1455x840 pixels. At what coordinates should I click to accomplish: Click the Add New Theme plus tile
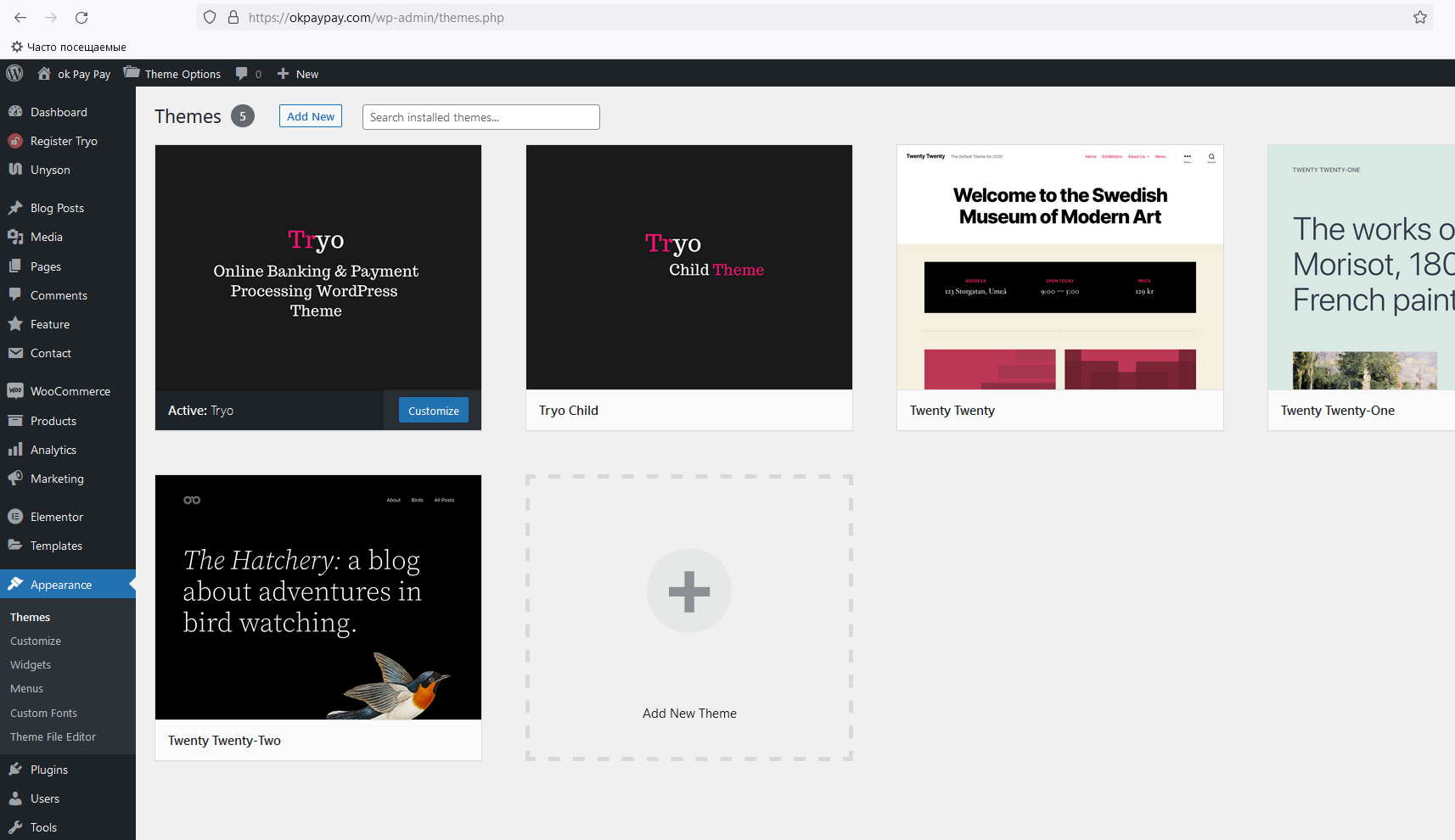(x=689, y=618)
